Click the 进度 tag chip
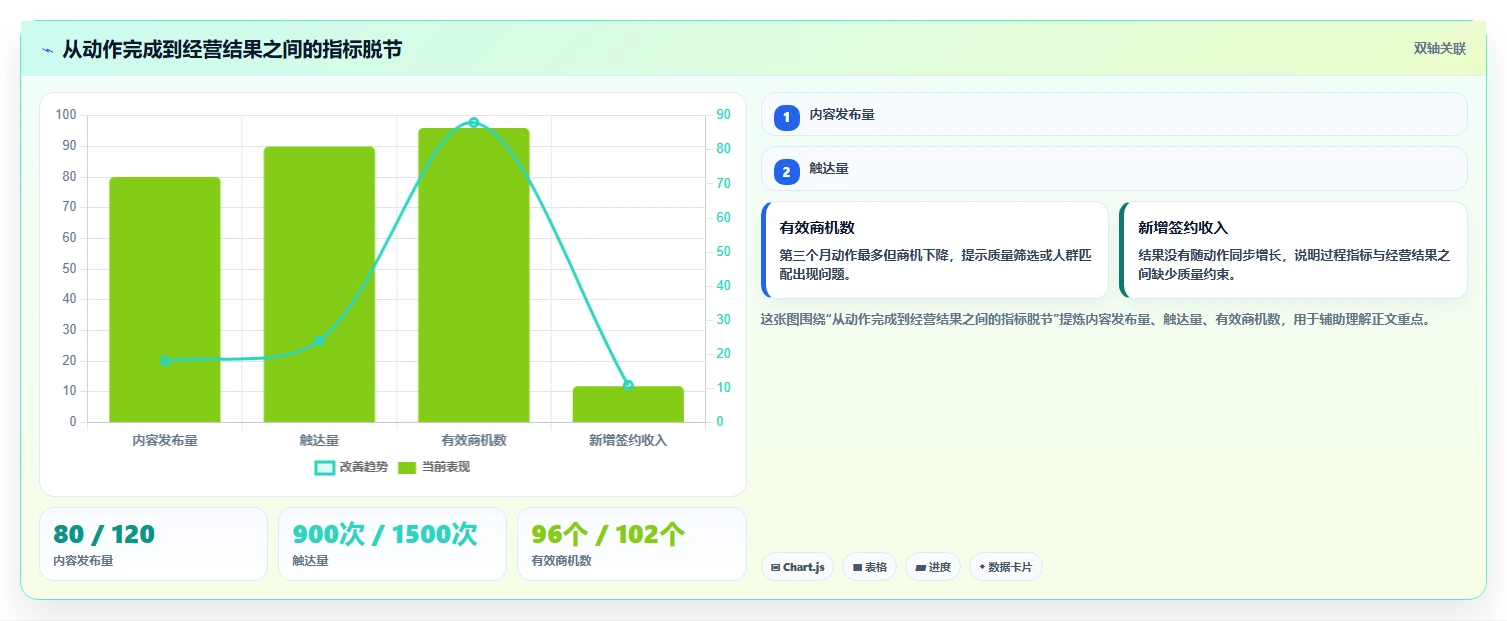The image size is (1507, 621). pyautogui.click(x=933, y=567)
